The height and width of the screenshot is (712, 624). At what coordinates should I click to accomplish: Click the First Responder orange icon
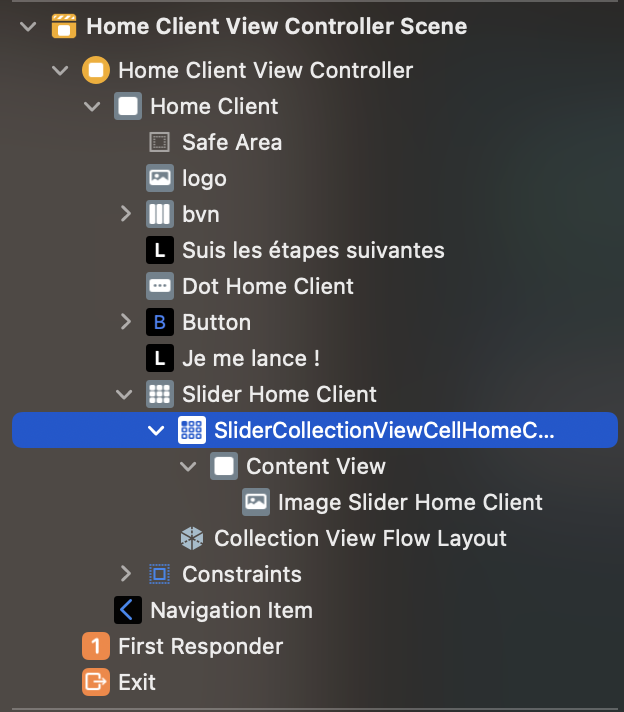pos(96,646)
